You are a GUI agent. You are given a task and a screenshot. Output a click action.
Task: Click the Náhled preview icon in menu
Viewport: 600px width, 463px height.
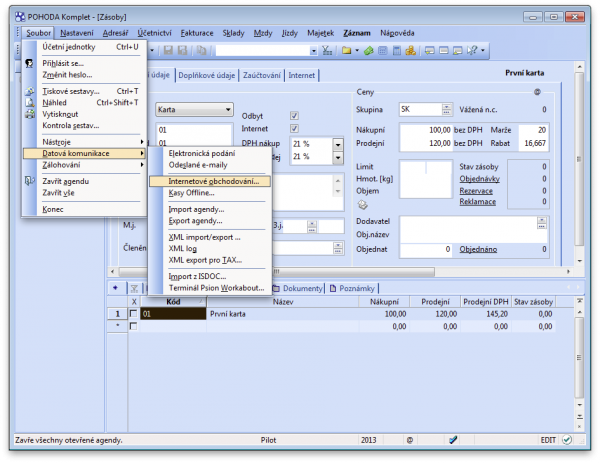click(x=29, y=103)
